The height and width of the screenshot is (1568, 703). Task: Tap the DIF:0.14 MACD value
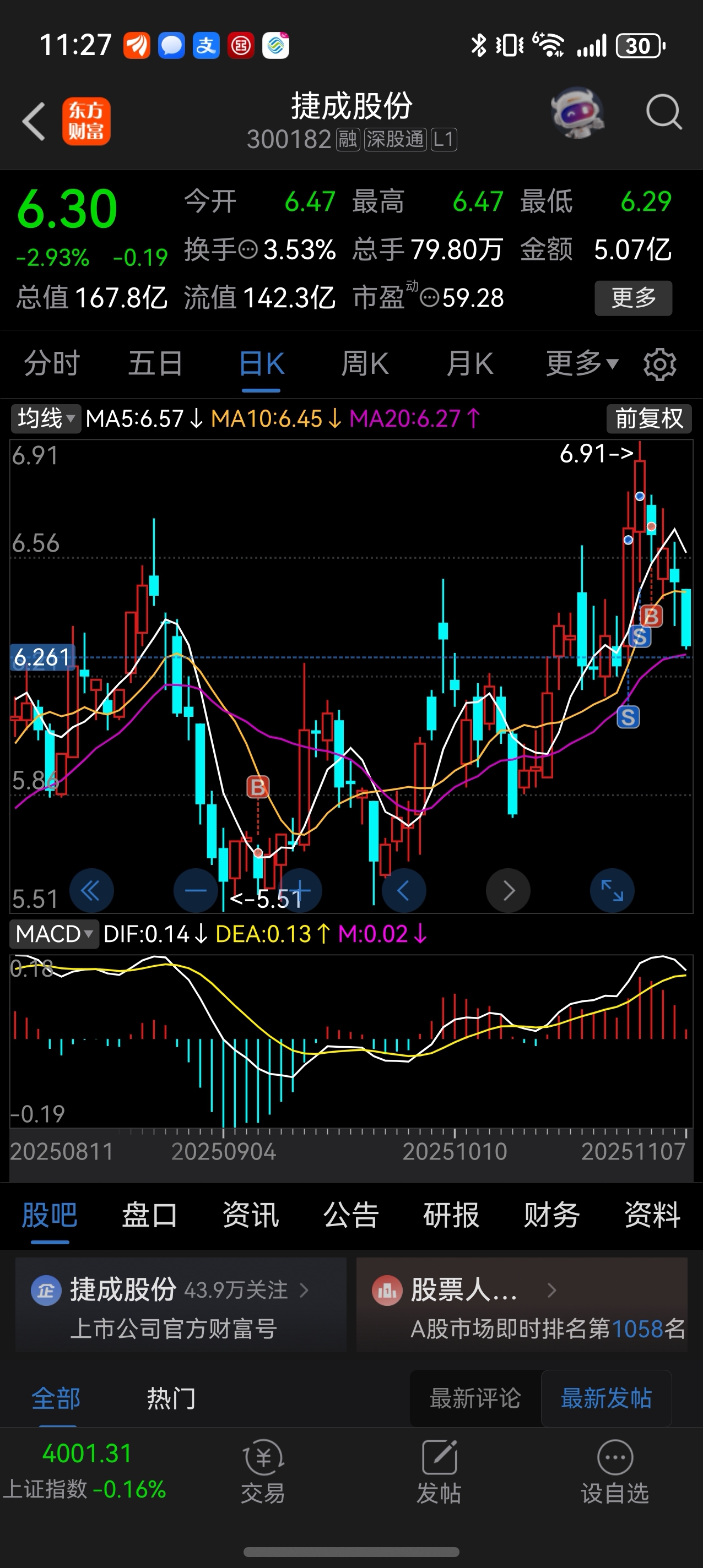tap(155, 934)
